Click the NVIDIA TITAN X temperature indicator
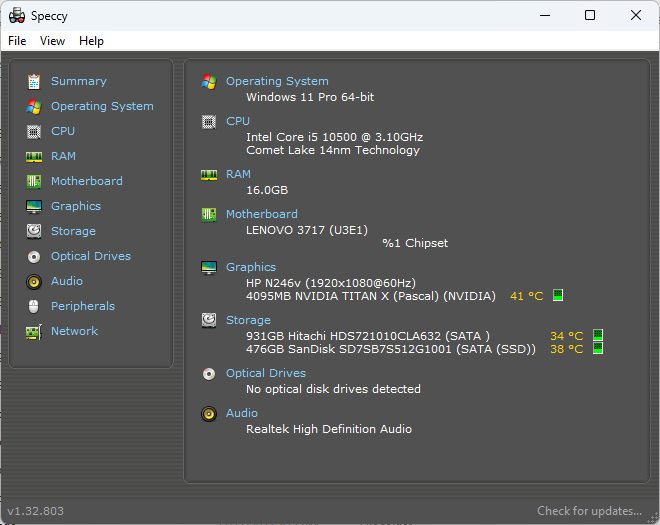Viewport: 660px width, 525px height. coord(558,295)
